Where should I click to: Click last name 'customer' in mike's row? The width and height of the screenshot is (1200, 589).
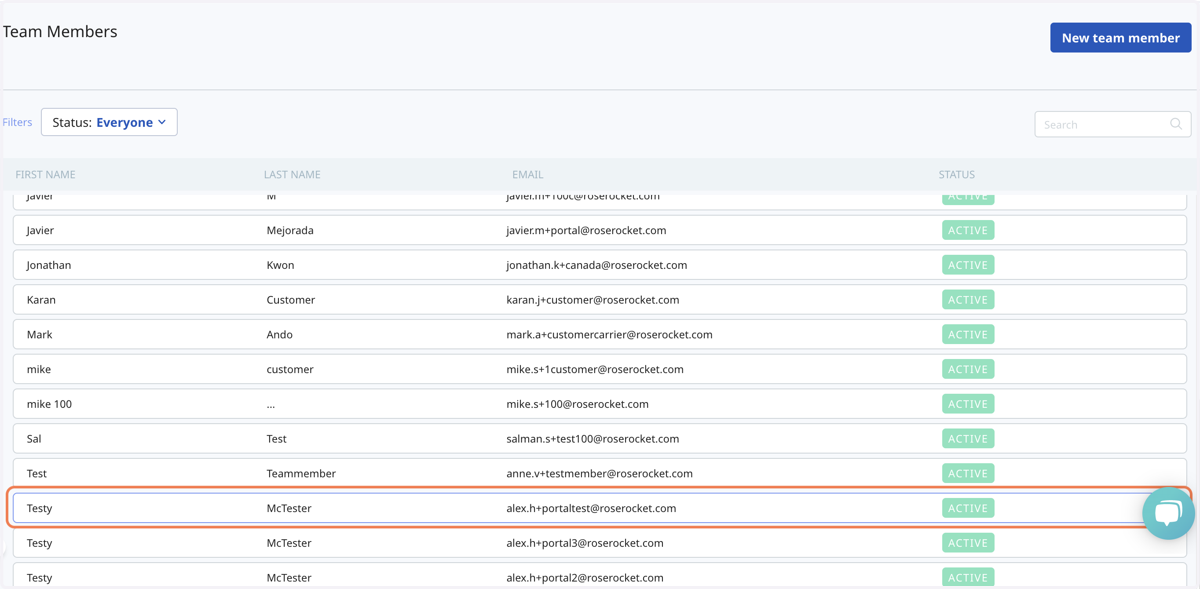point(290,369)
